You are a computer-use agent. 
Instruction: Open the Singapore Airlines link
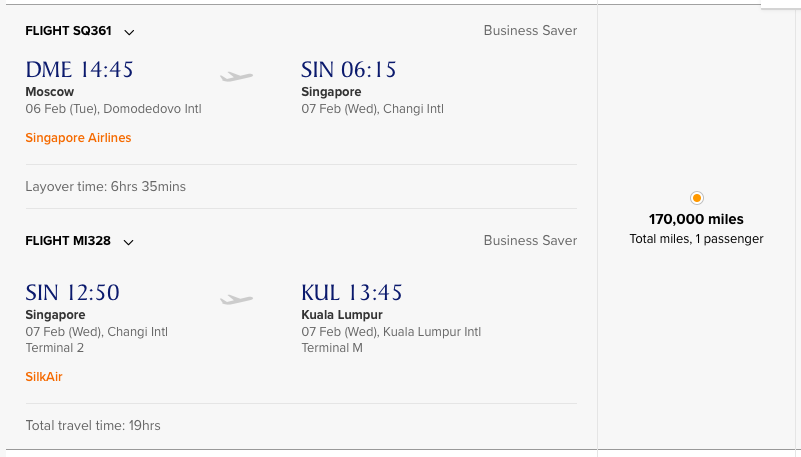click(78, 138)
